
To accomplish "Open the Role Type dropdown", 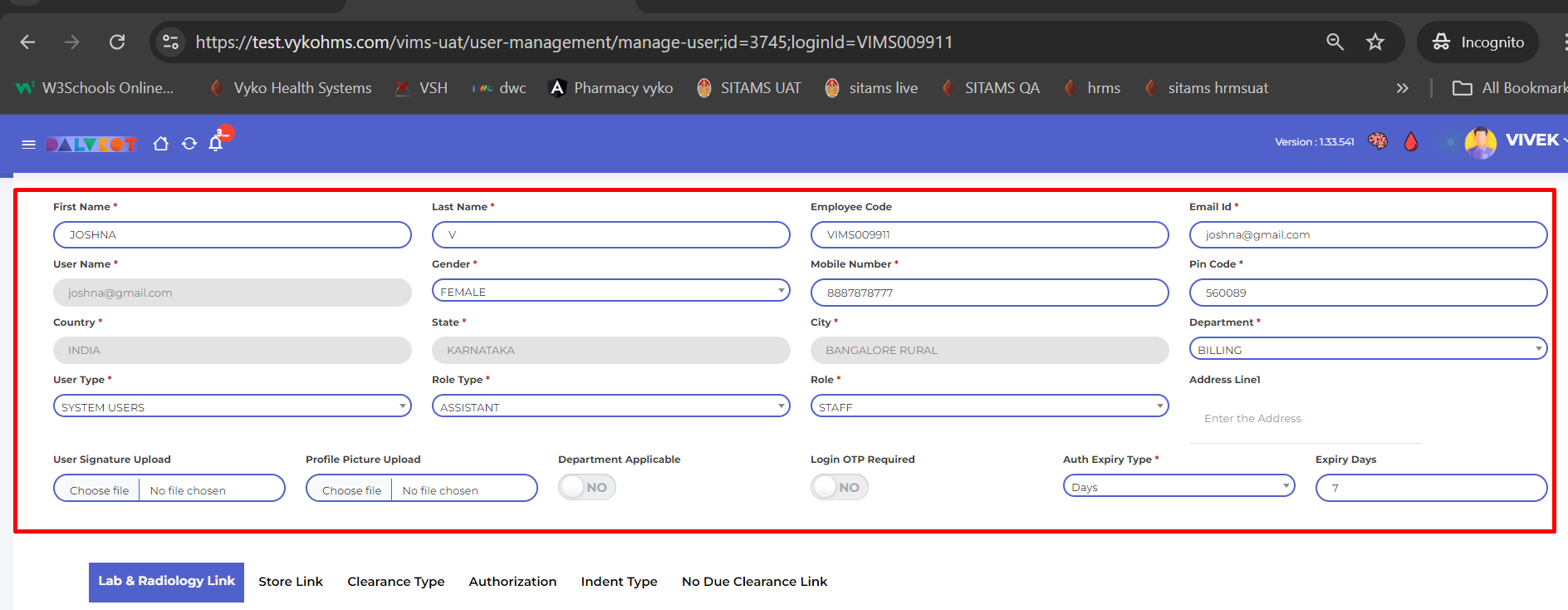I will point(610,406).
